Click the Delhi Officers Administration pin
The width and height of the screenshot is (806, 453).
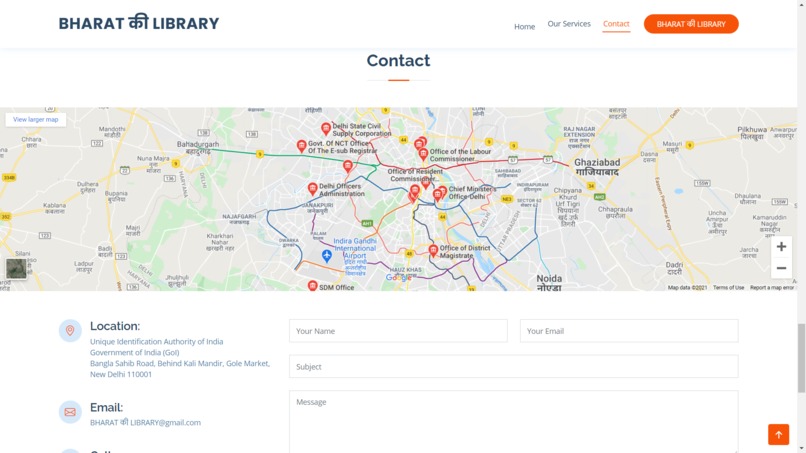pos(312,189)
